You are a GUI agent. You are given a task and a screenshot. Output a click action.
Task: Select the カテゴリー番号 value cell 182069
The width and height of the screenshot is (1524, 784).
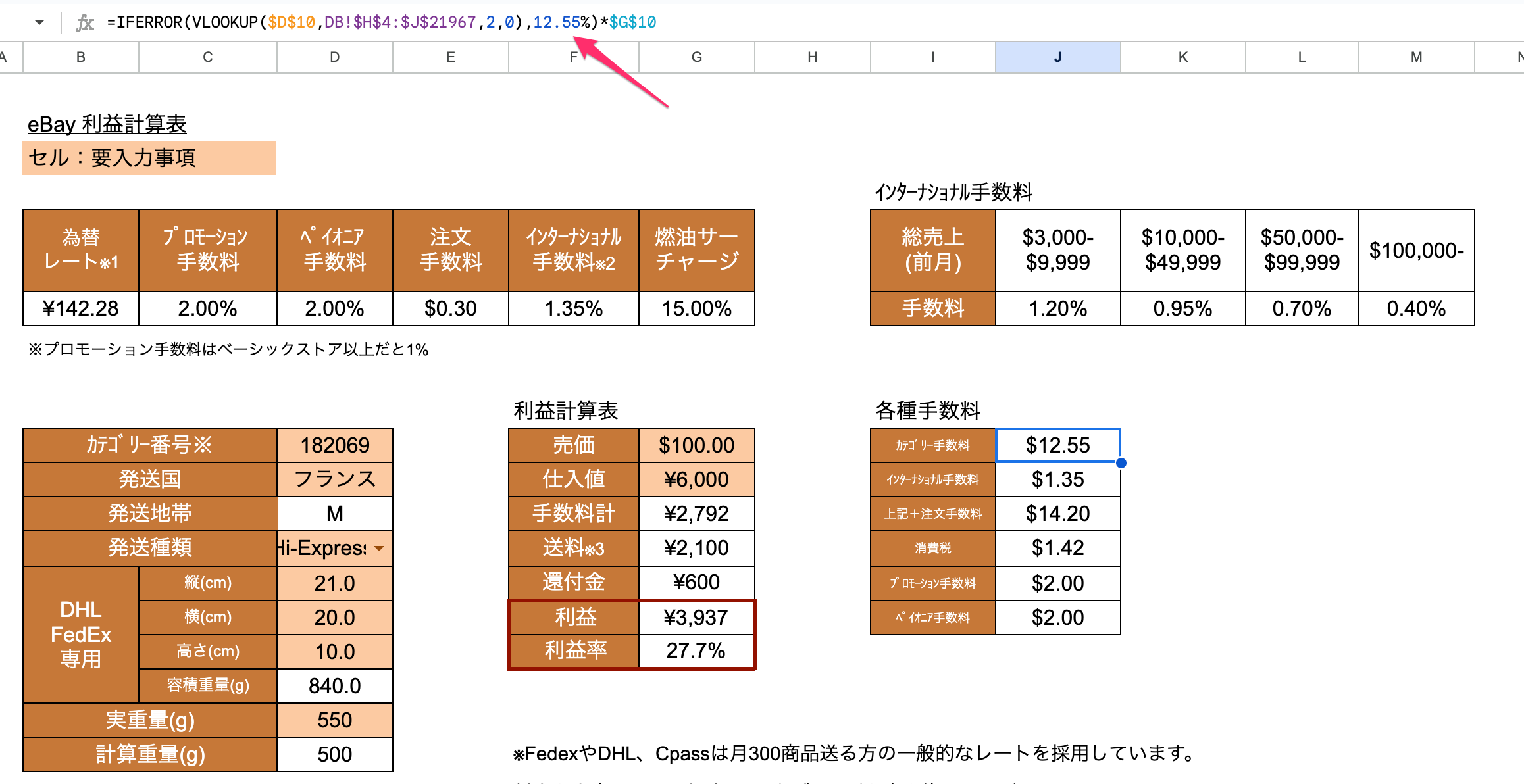point(334,445)
